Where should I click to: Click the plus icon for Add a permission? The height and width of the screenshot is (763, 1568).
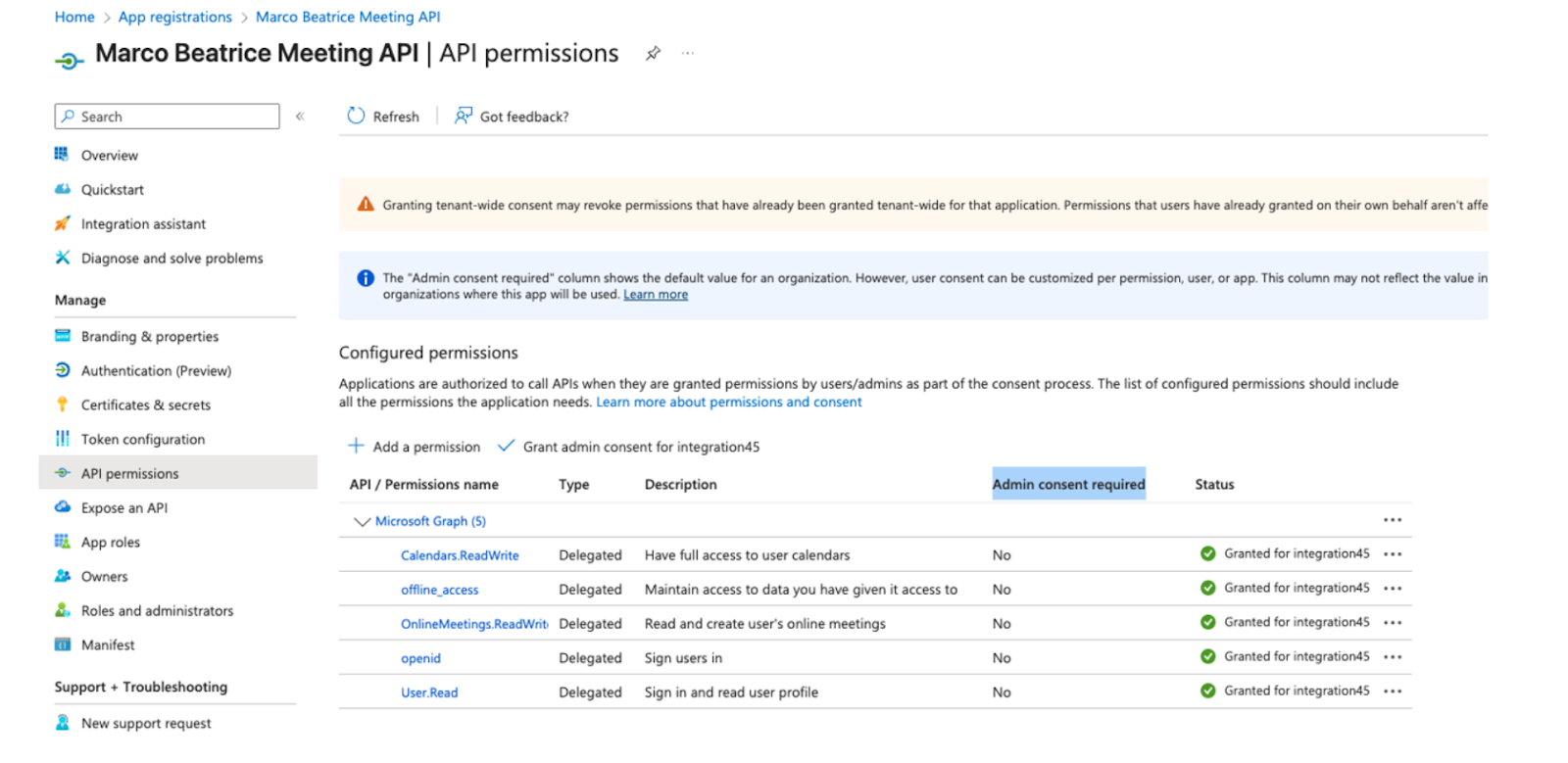(x=356, y=446)
